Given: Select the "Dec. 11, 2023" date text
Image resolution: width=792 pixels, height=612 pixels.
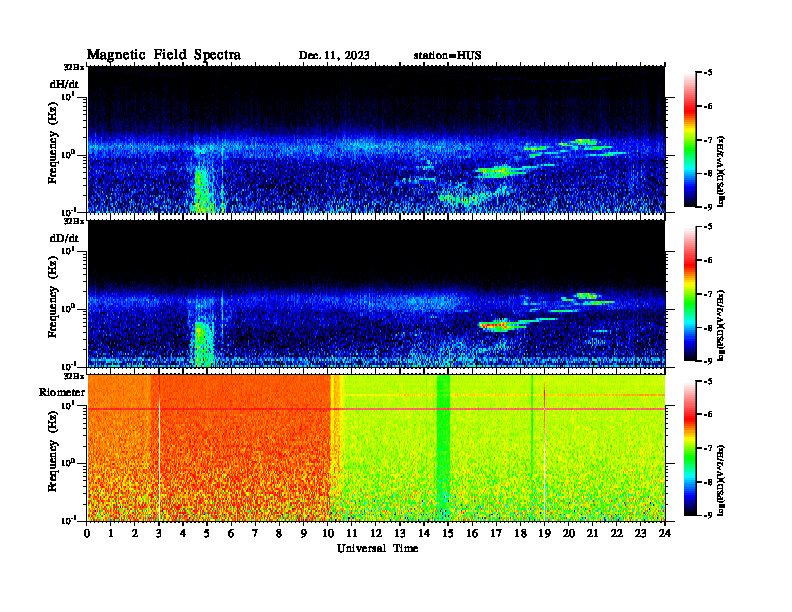Looking at the screenshot, I should tap(334, 55).
